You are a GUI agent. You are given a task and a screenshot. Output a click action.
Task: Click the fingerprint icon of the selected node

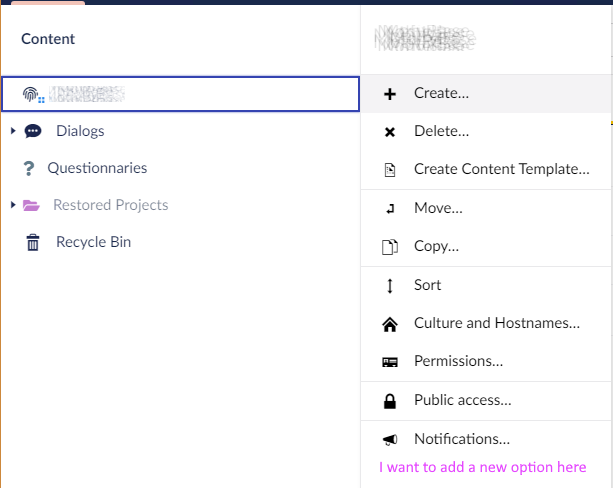31,94
